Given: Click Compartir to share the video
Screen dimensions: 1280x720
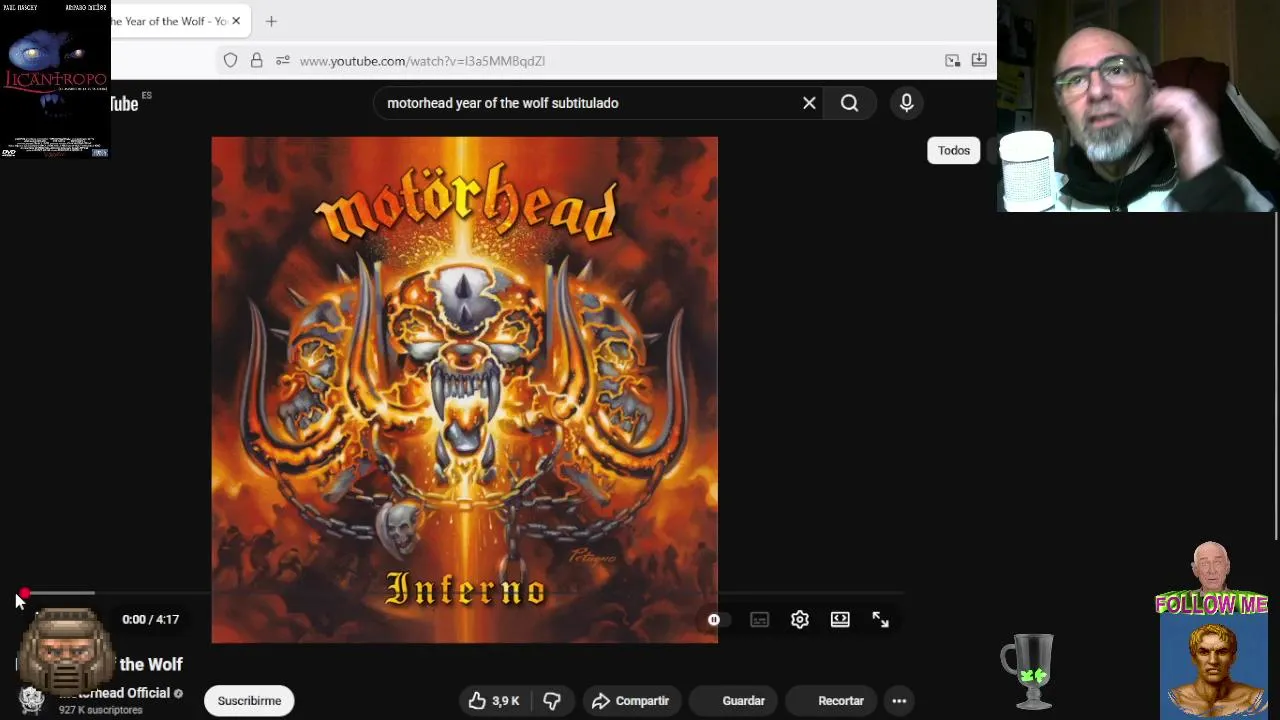Looking at the screenshot, I should tap(630, 701).
